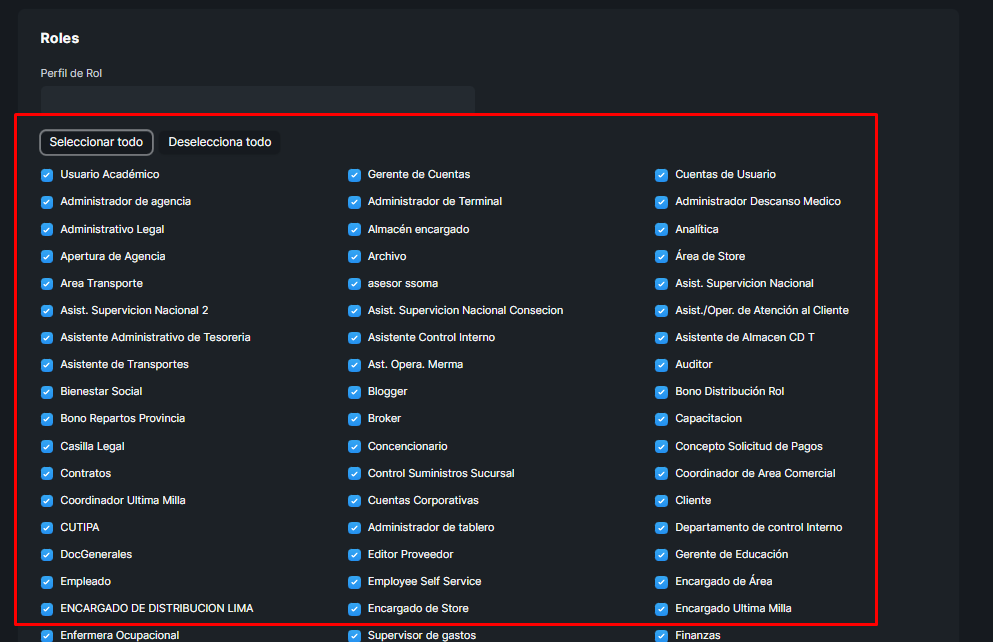Uncheck the Usuario Académico checkbox
The image size is (993, 642).
click(47, 175)
